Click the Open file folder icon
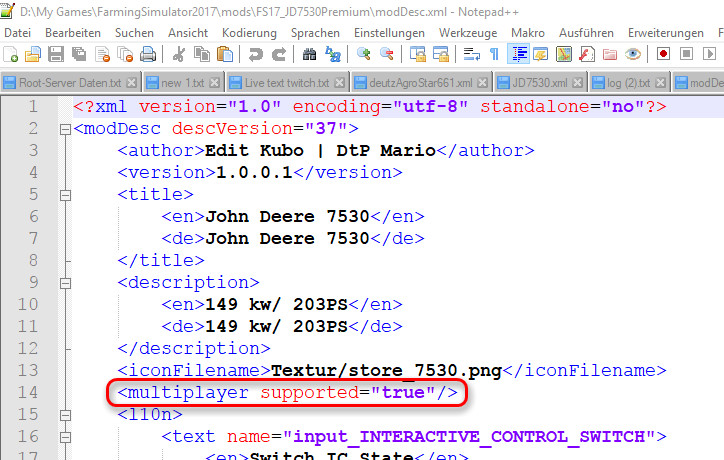724x460 pixels. (33, 54)
